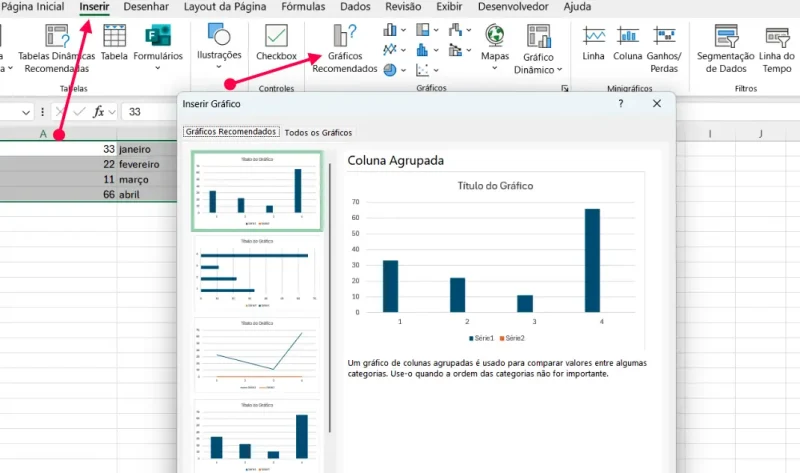
Task: Select the fourth column chart thumbnail
Action: coord(257,436)
